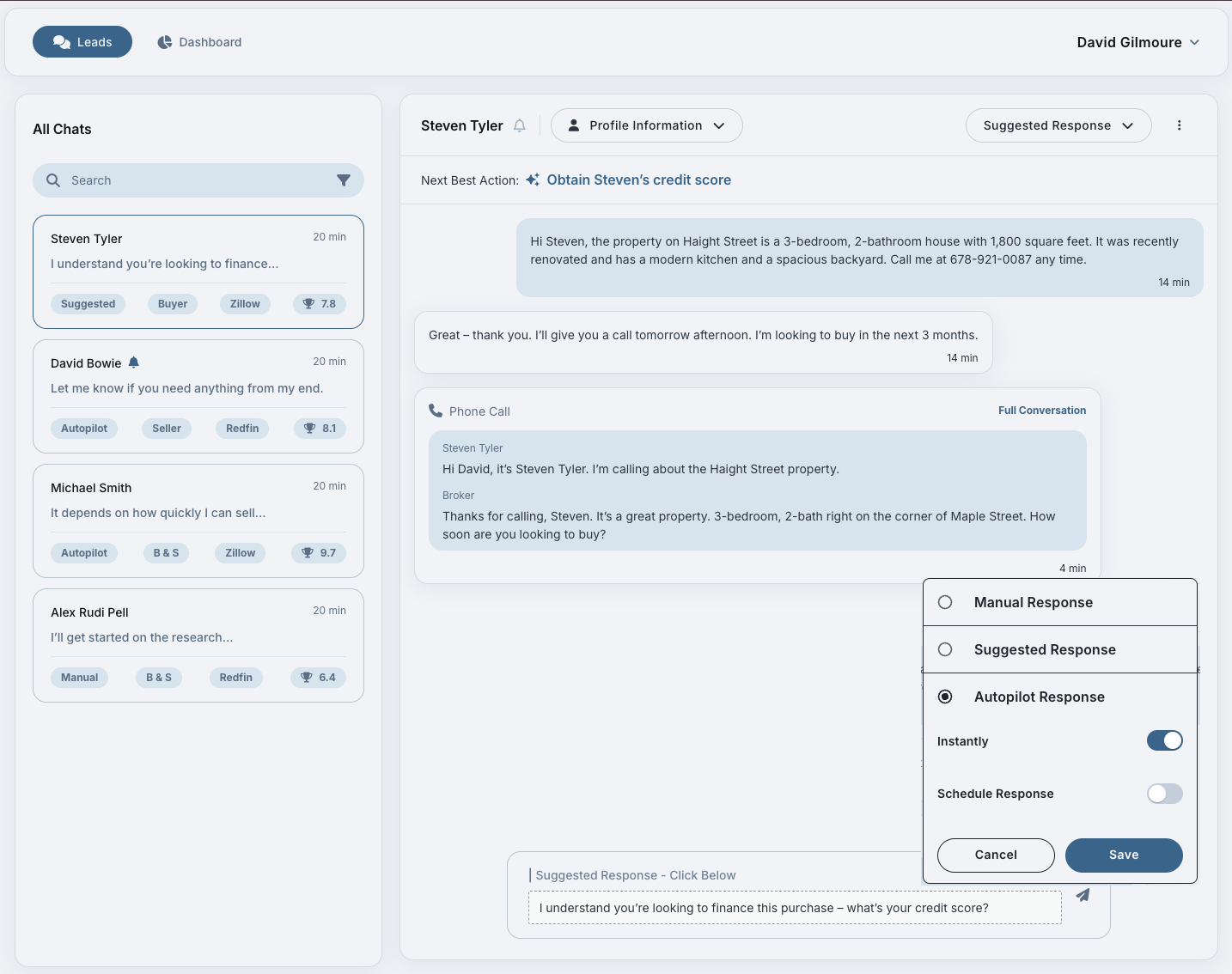This screenshot has height=974, width=1232.
Task: Click the phone icon in Phone Call card
Action: 436,411
